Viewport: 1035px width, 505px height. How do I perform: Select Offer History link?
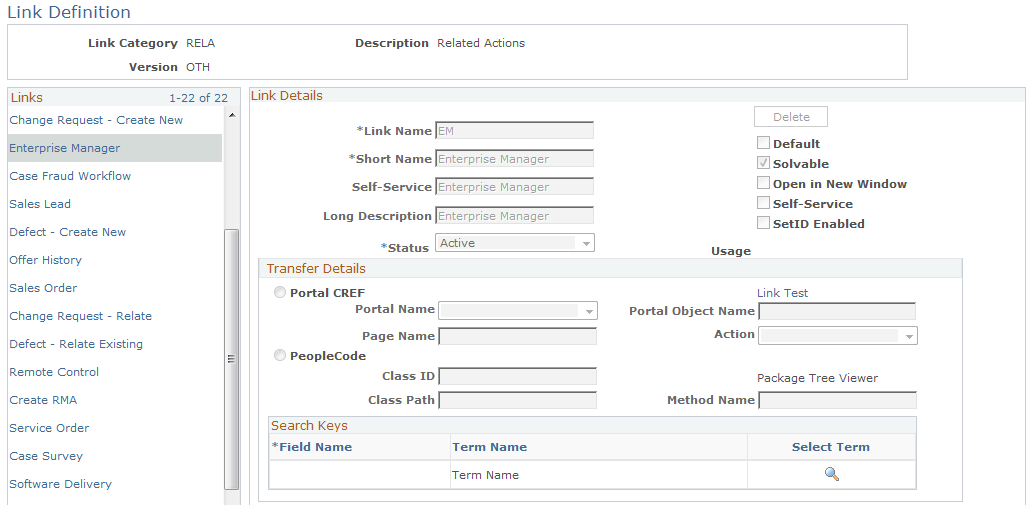46,260
